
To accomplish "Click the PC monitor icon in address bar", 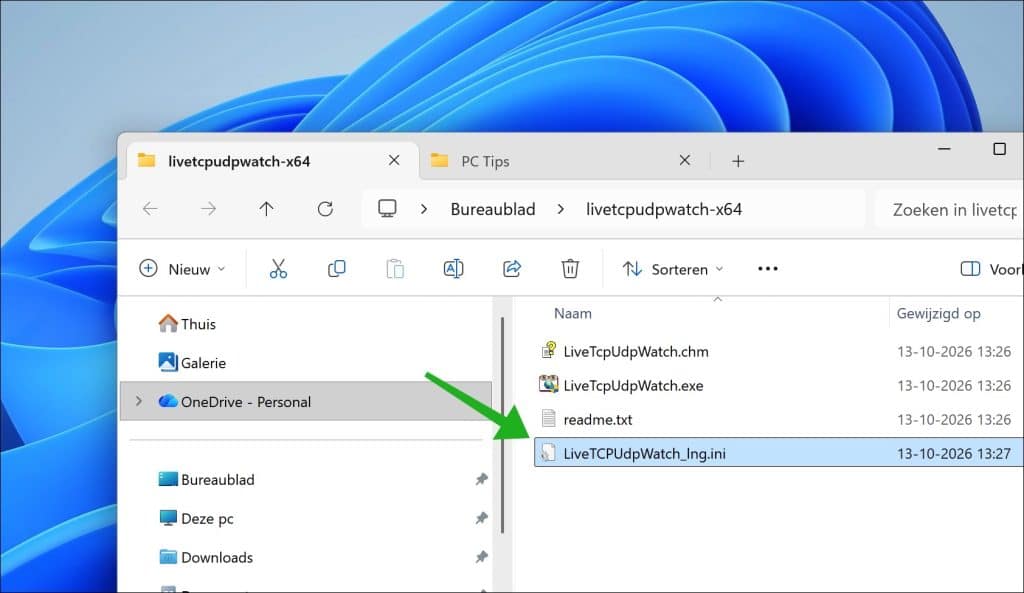I will (x=387, y=208).
